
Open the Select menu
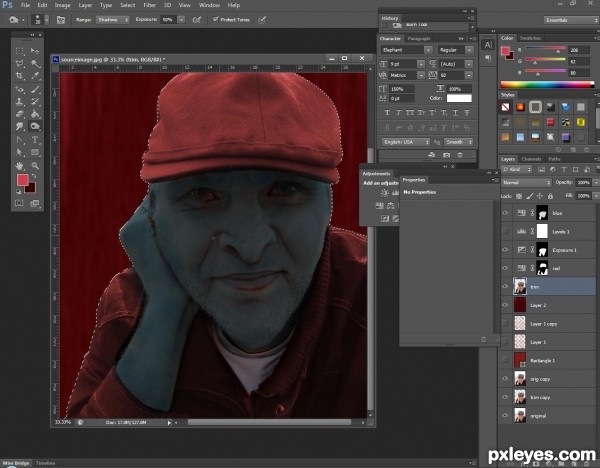pos(127,5)
